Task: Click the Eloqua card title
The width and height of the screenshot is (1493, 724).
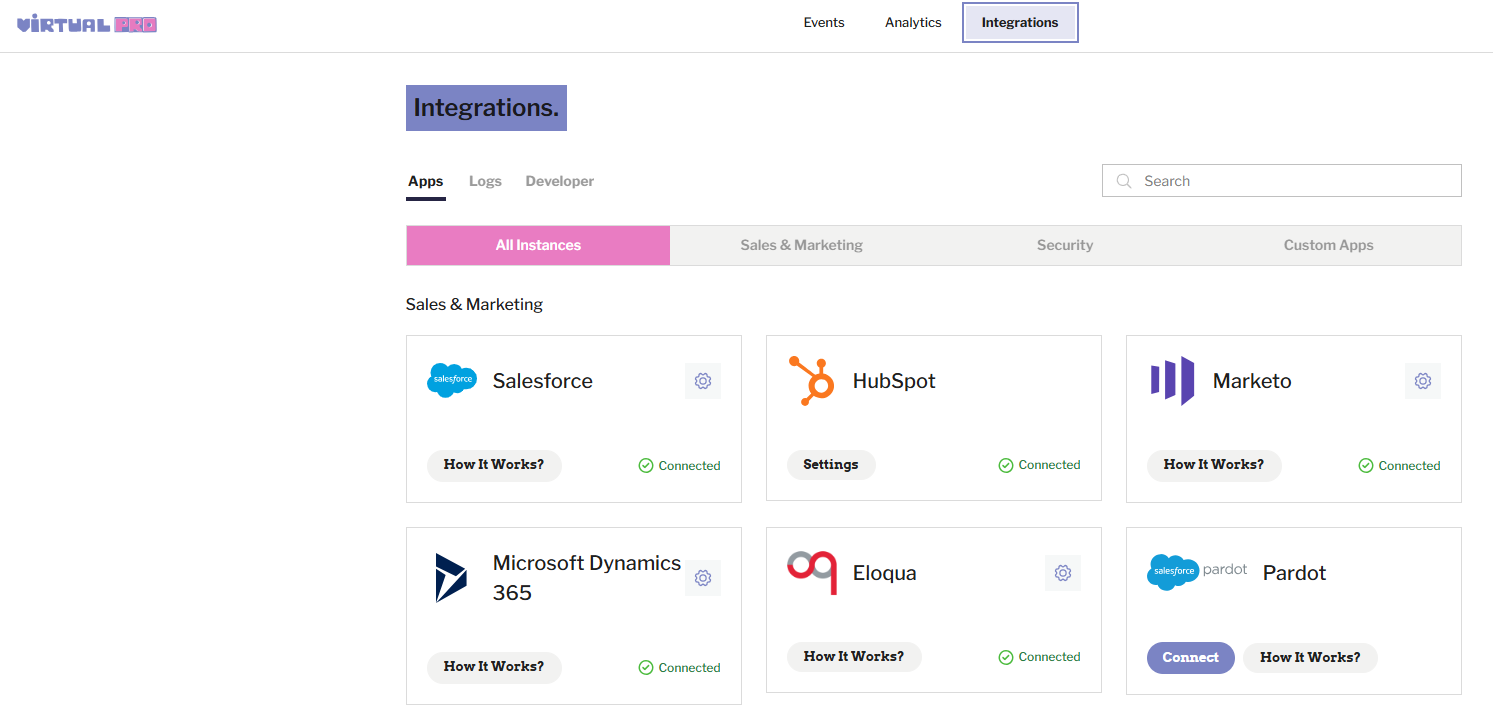Action: [885, 573]
